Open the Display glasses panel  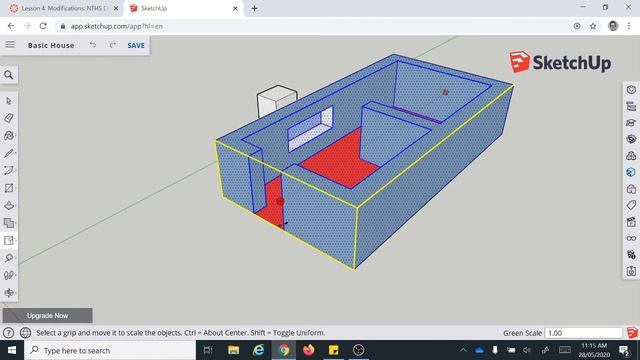click(631, 238)
